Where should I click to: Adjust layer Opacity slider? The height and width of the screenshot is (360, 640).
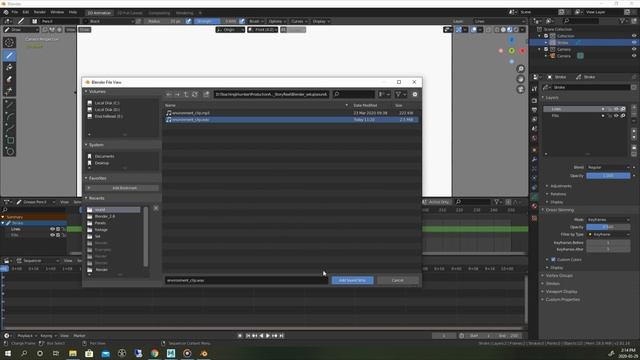tap(608, 176)
